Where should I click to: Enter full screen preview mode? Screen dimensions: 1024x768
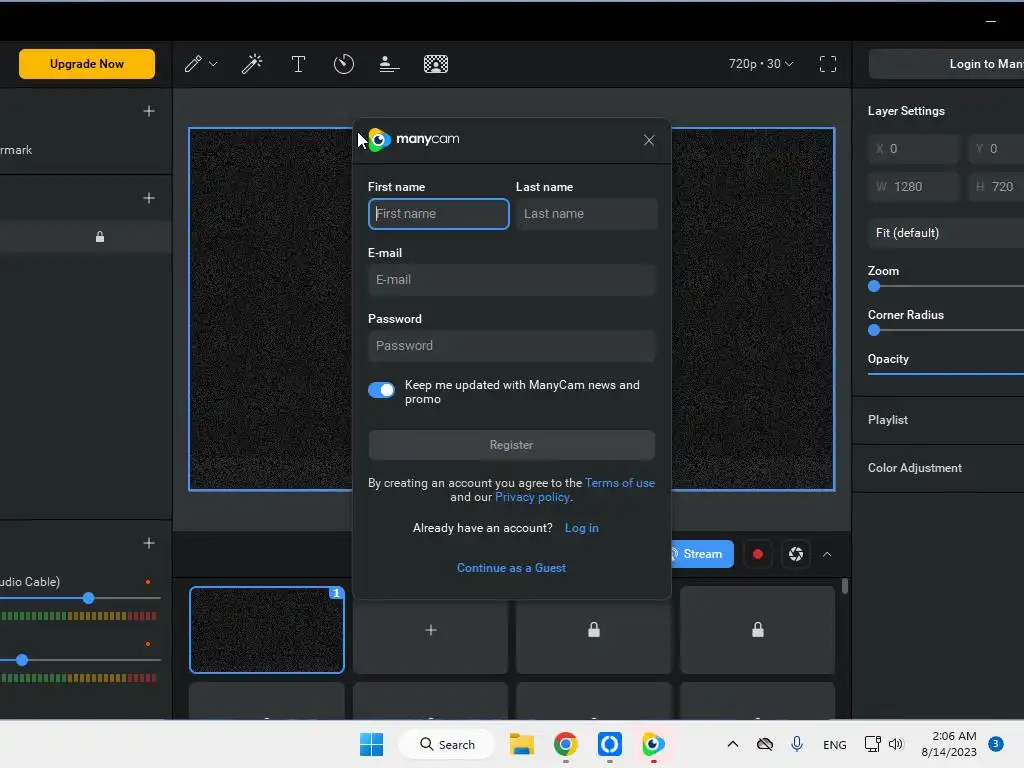(x=827, y=64)
